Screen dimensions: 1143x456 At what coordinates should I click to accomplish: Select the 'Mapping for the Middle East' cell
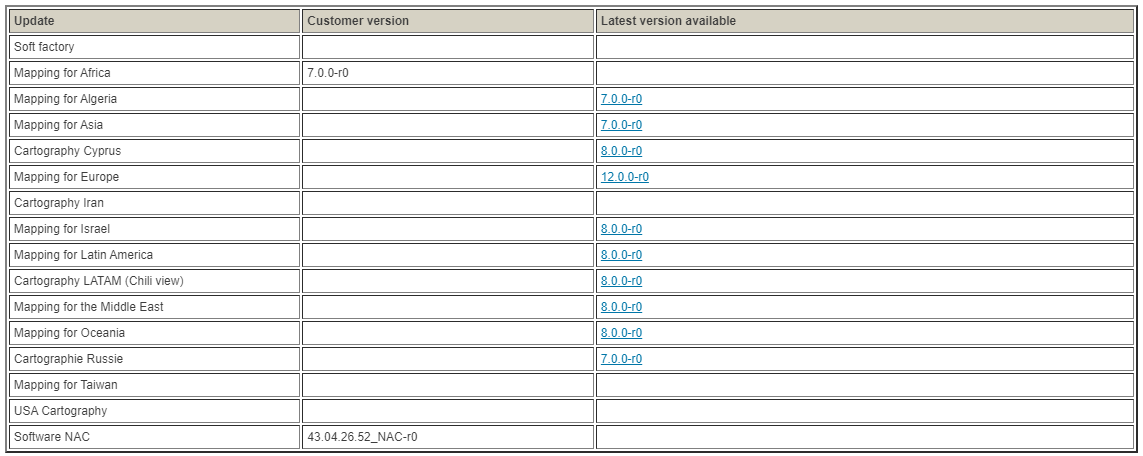point(155,307)
